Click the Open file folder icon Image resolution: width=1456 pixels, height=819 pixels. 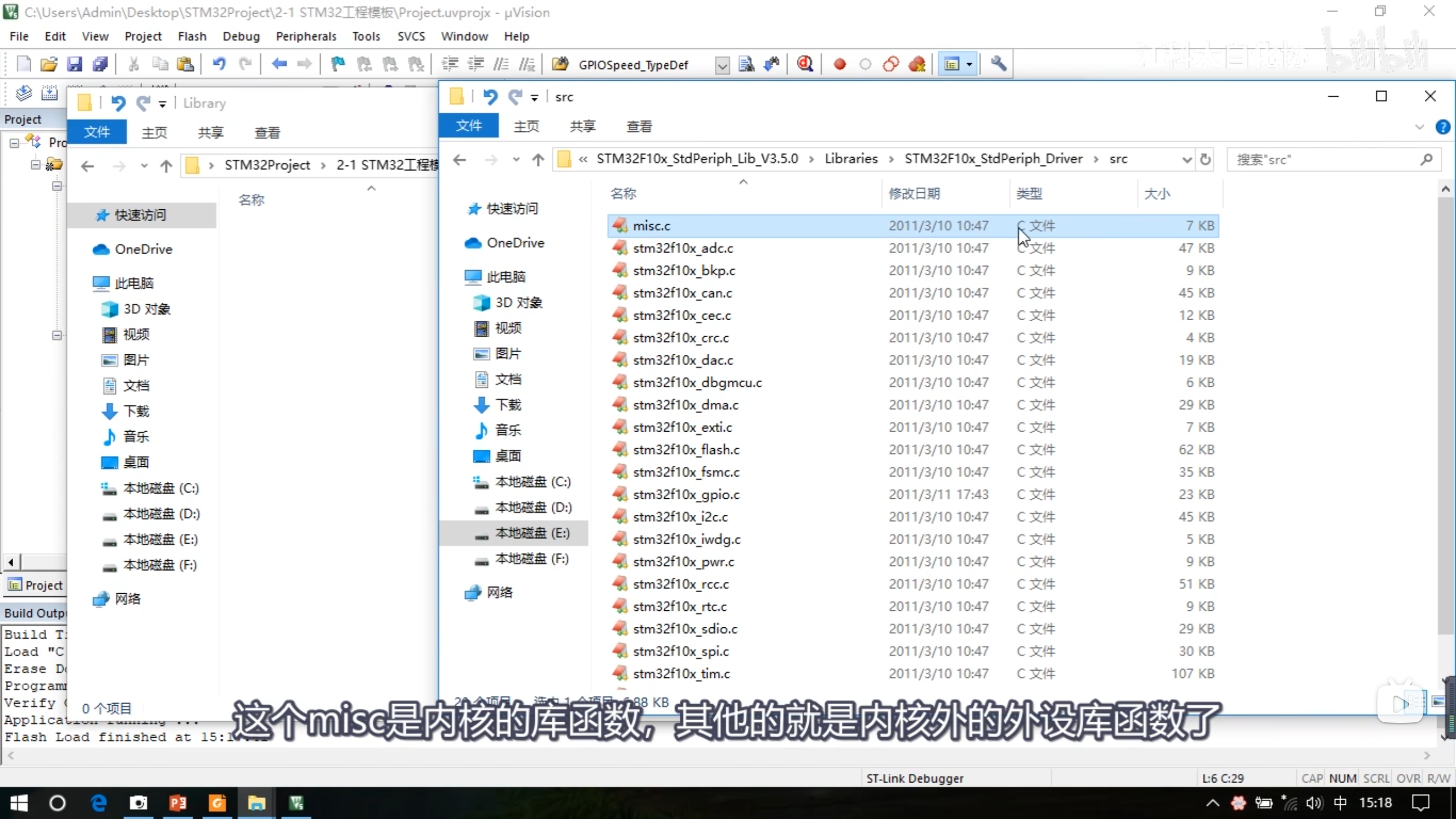(49, 64)
